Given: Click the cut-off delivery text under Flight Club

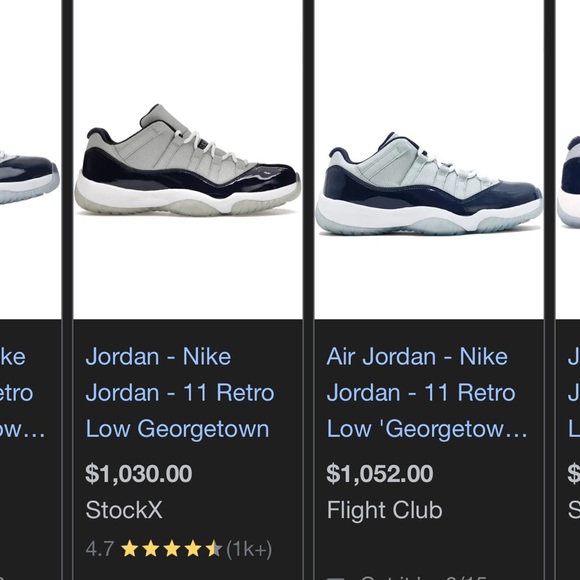Looking at the screenshot, I should tap(422, 577).
